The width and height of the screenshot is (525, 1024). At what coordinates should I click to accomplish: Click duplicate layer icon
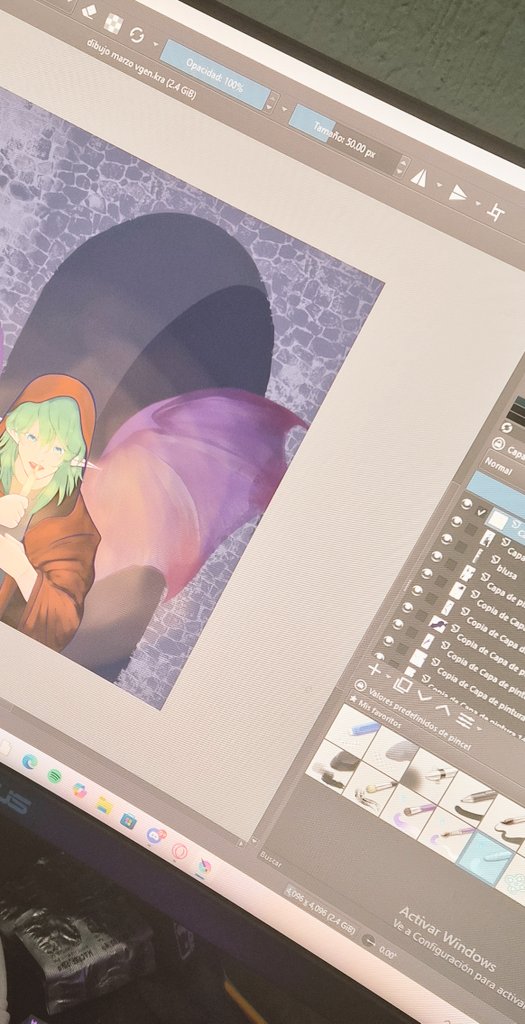click(x=403, y=684)
